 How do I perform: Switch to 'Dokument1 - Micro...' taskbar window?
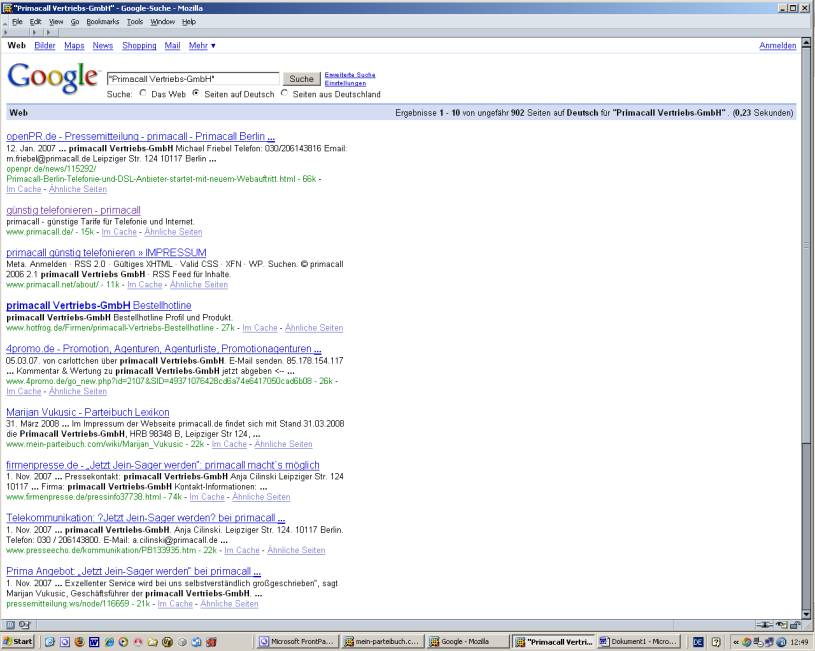(x=639, y=642)
